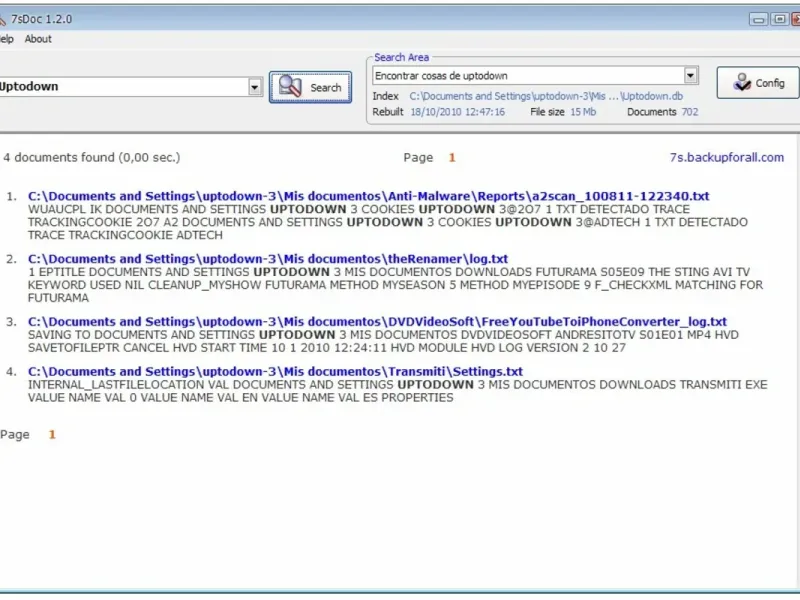Click the Search button with magnifier icon
The image size is (800, 600).
pyautogui.click(x=310, y=87)
